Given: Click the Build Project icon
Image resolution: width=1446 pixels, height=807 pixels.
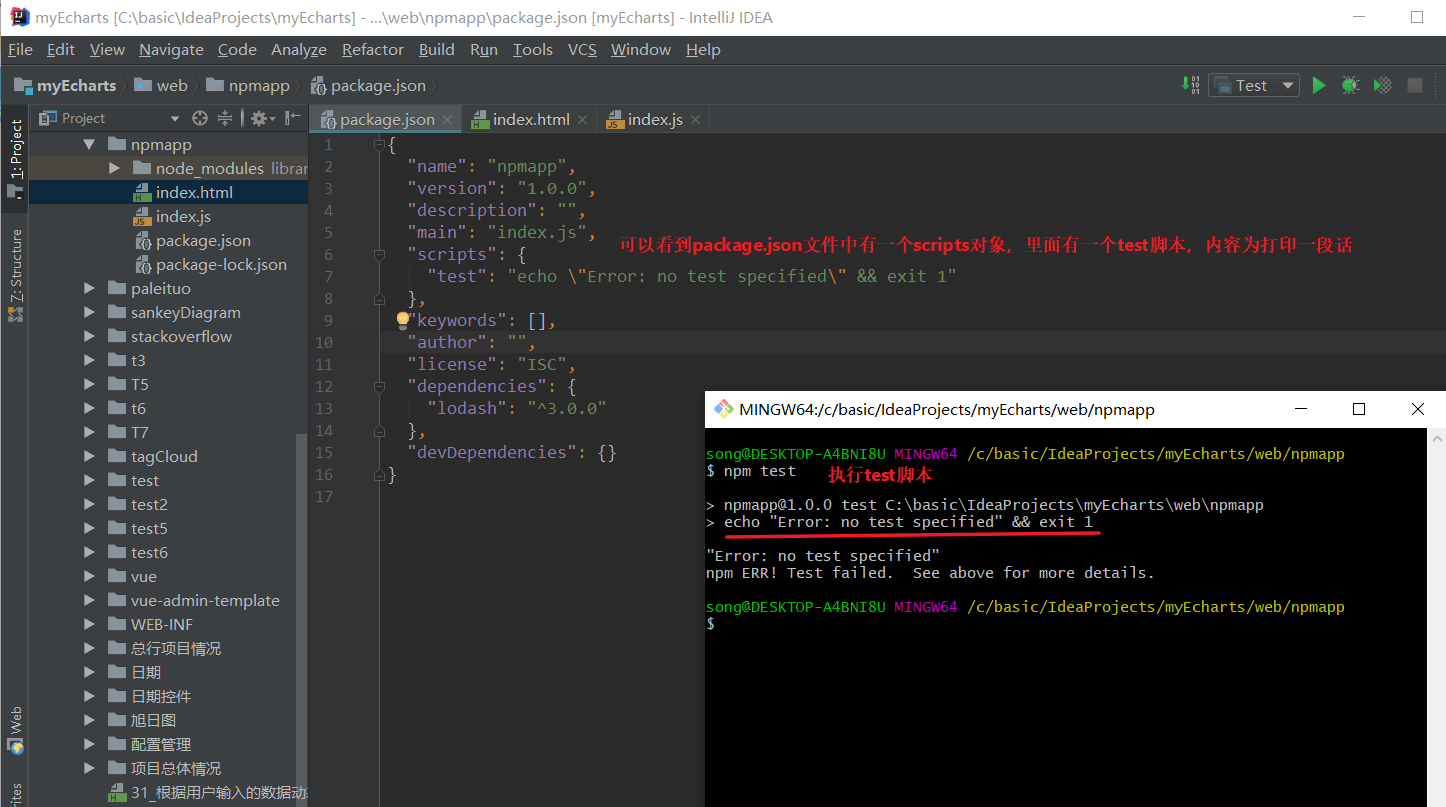Looking at the screenshot, I should point(1191,85).
